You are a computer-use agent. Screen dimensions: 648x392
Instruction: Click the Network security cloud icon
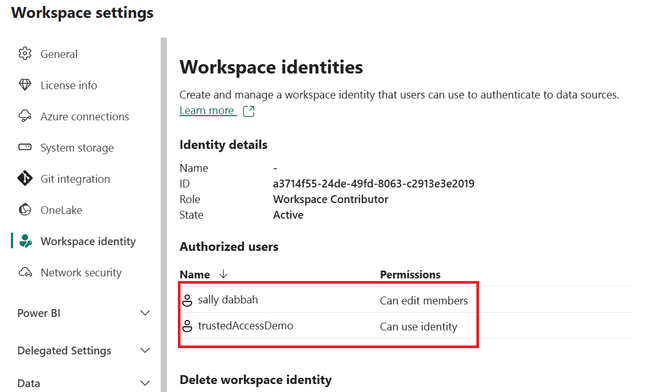coord(25,272)
